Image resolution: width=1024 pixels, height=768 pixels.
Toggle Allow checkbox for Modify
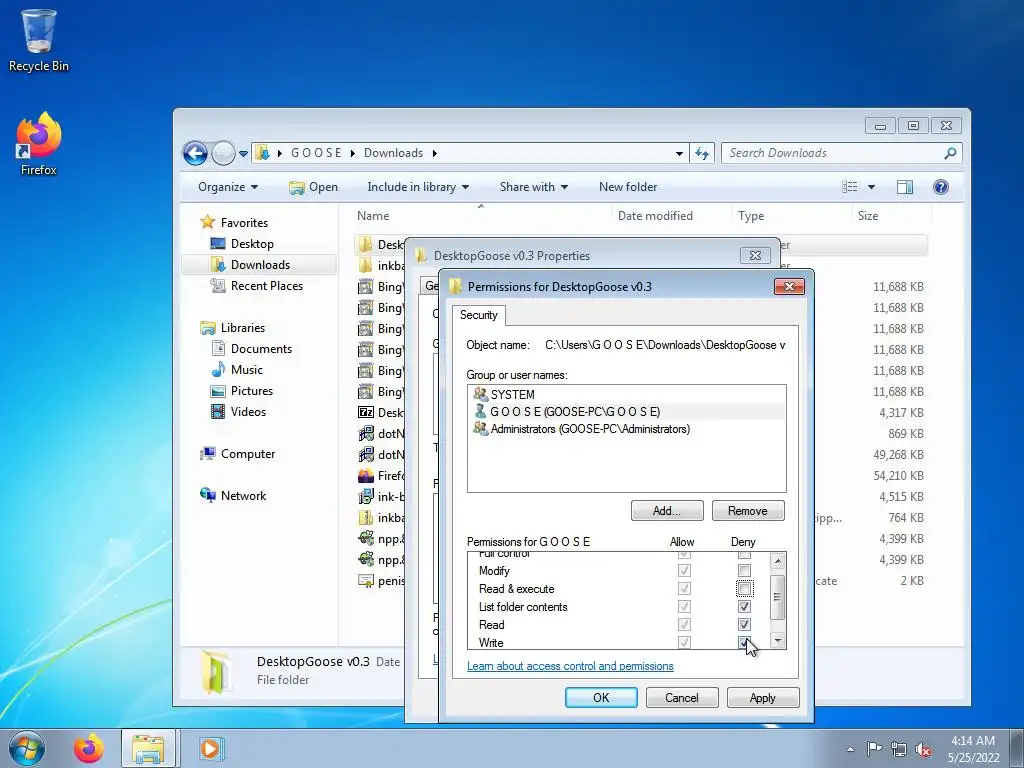coord(684,571)
